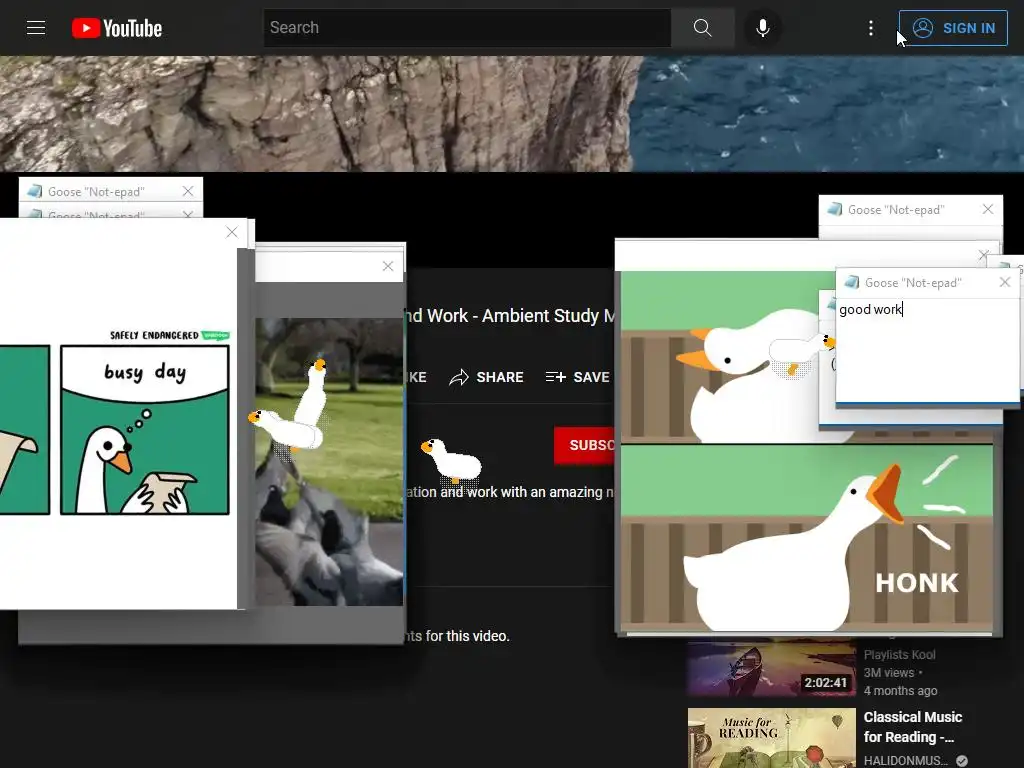Open the Music for Reading video thumbnail

[771, 738]
